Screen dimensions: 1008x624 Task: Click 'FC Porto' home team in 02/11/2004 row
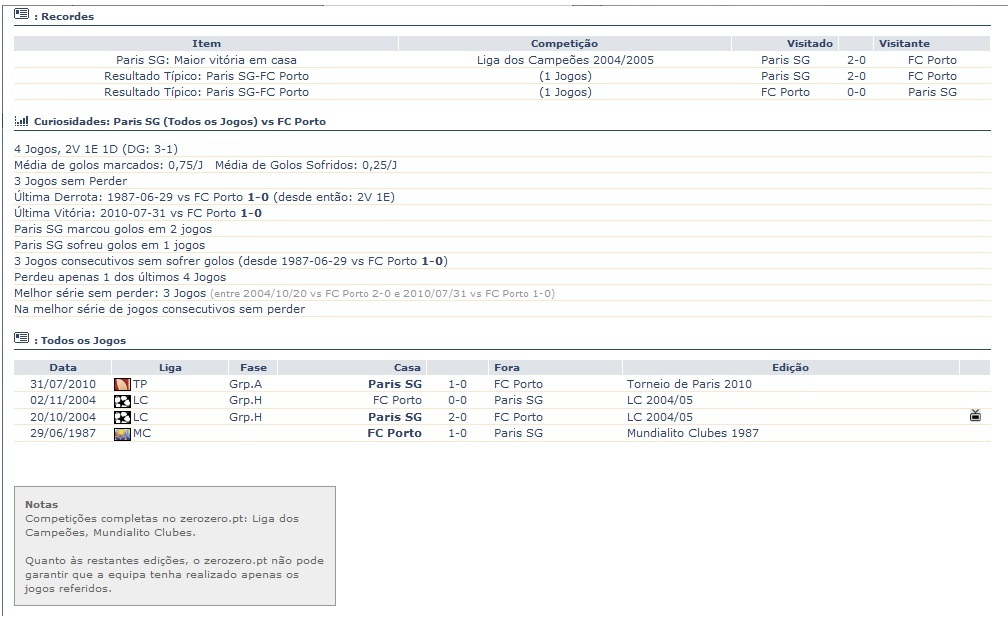397,400
